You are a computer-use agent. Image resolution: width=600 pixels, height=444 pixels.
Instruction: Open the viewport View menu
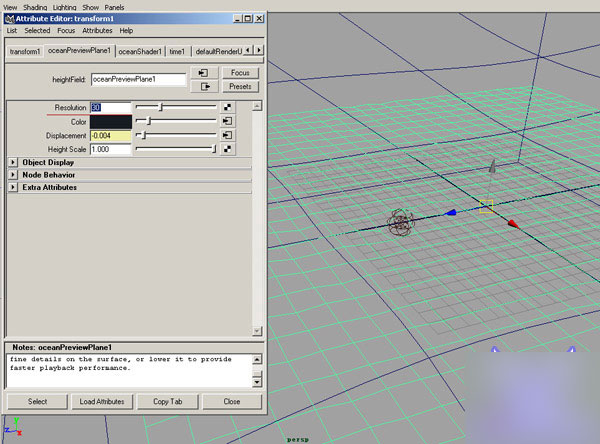(x=10, y=7)
